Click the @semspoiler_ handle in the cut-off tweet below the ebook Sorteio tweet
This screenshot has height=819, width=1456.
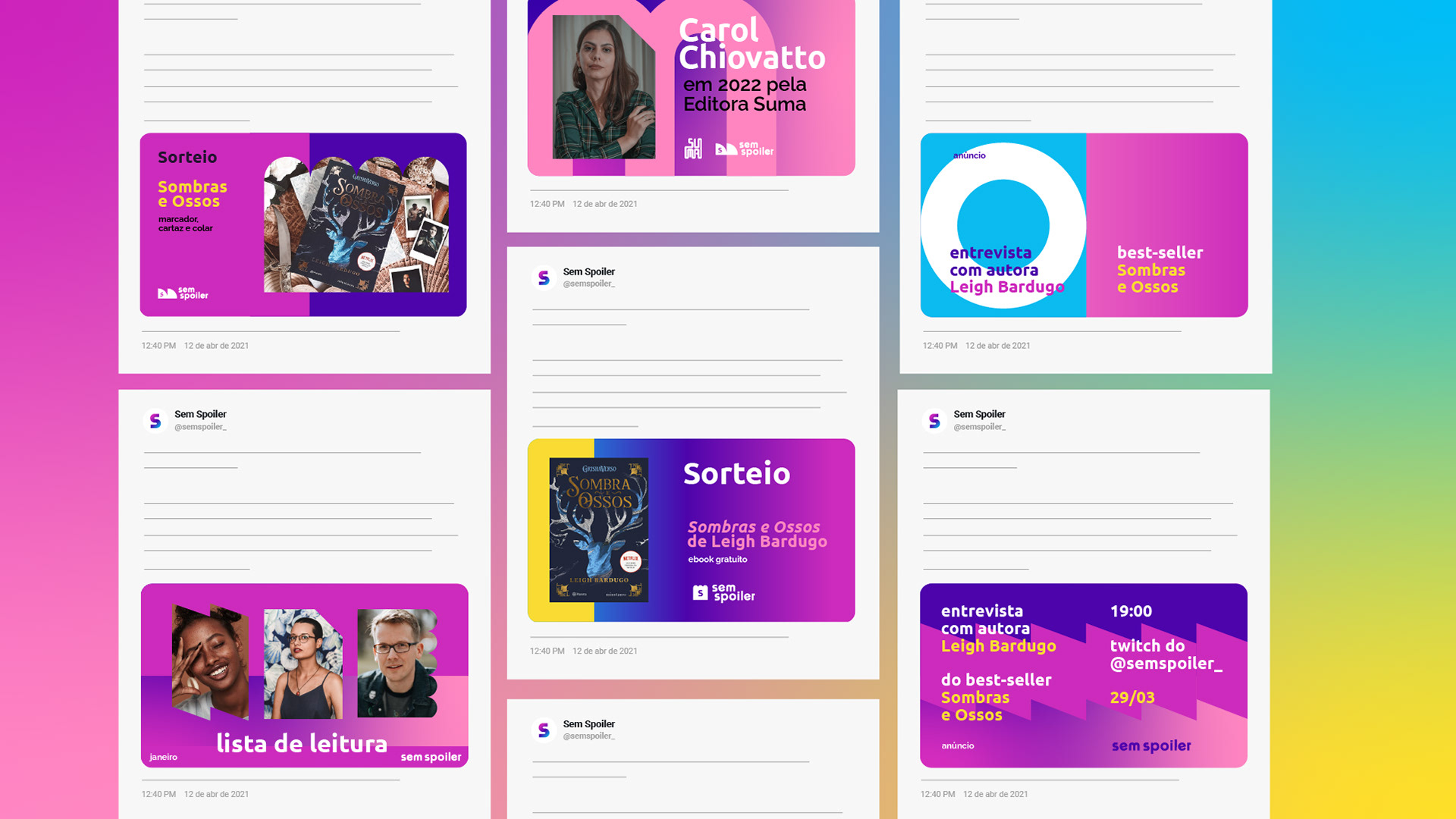[588, 736]
